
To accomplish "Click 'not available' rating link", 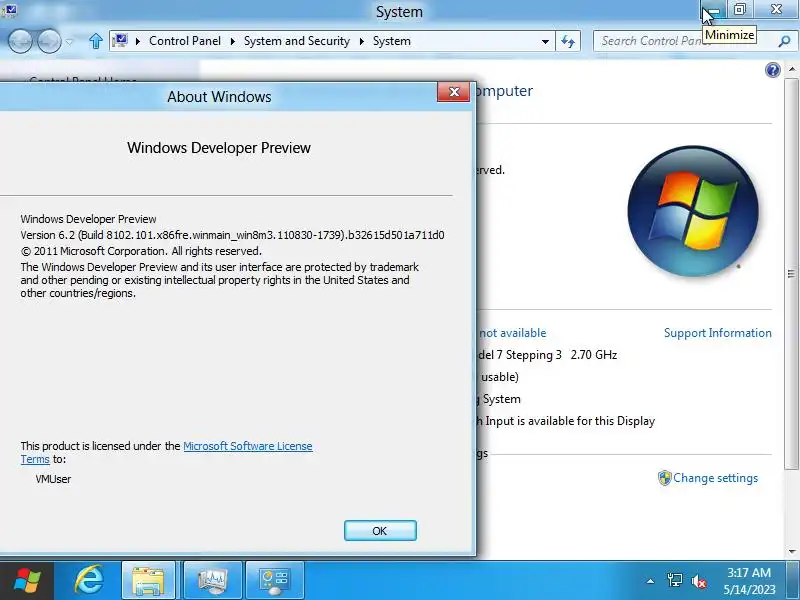I will [x=512, y=333].
